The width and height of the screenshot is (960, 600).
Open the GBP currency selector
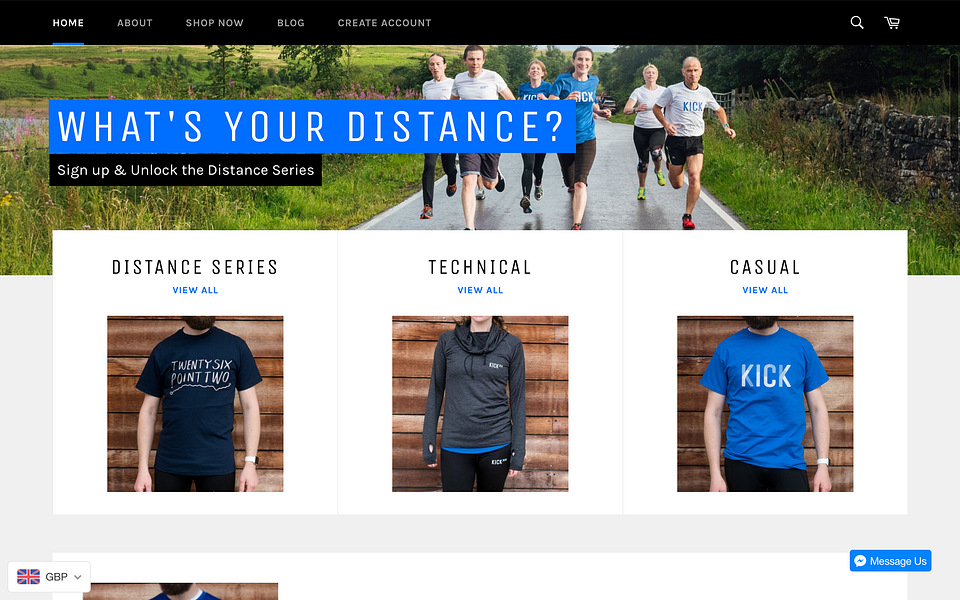pyautogui.click(x=49, y=577)
